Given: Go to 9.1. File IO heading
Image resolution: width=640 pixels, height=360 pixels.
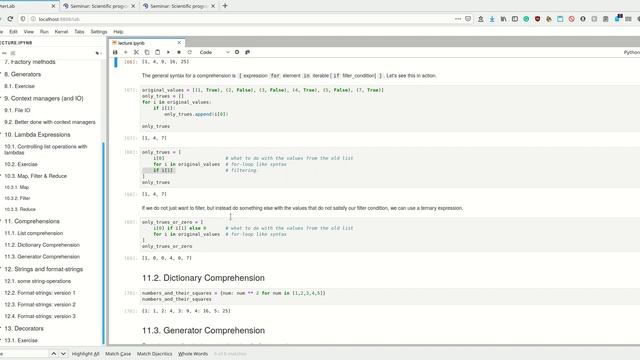Looking at the screenshot, I should [17, 110].
